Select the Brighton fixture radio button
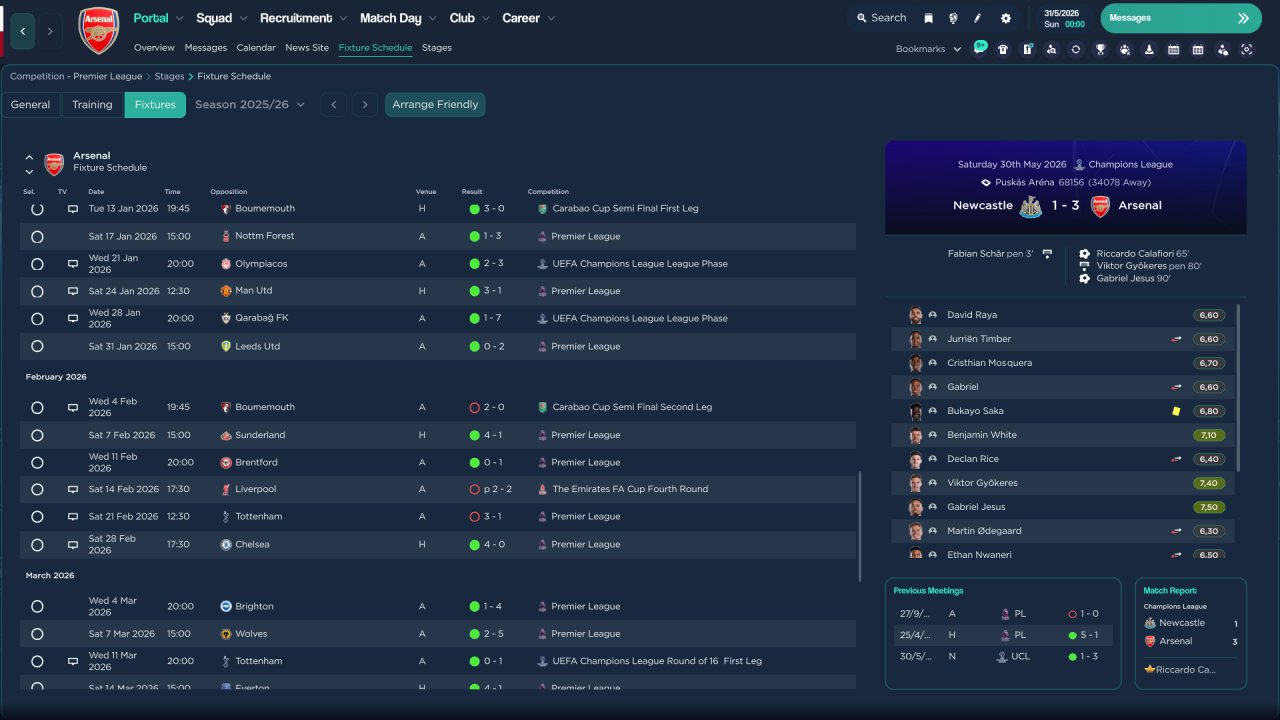 [x=37, y=606]
